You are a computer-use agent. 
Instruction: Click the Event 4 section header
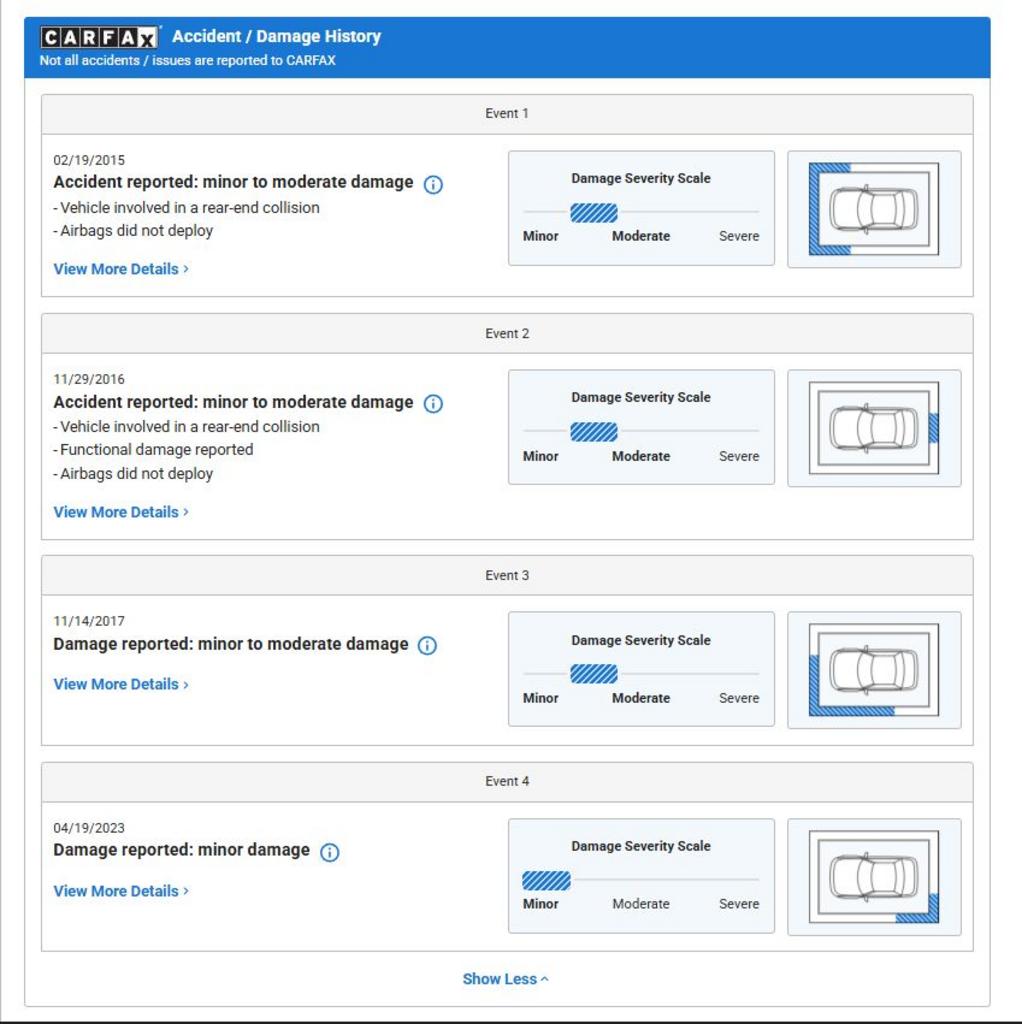coord(507,782)
